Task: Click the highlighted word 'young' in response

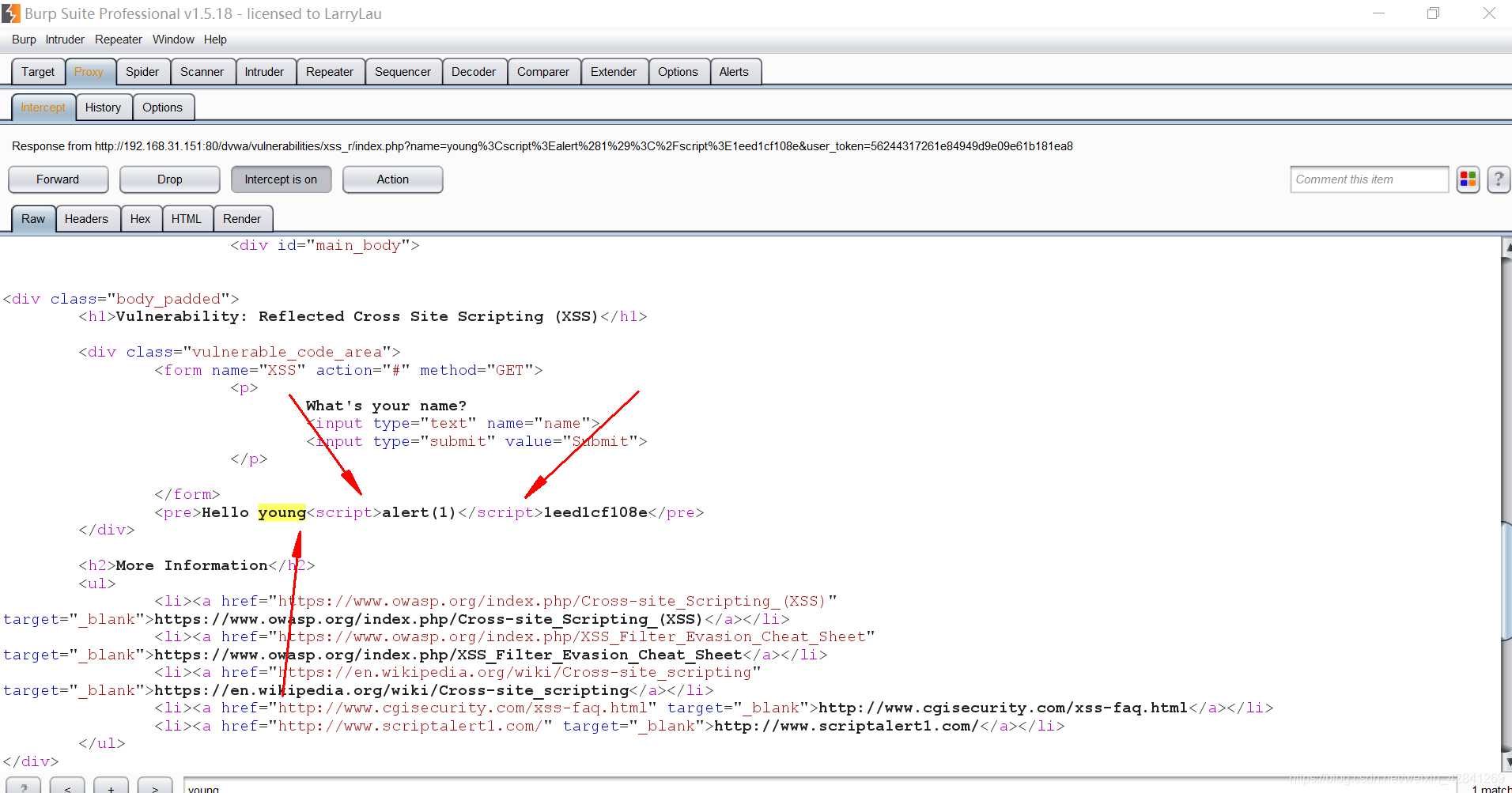Action: point(282,512)
